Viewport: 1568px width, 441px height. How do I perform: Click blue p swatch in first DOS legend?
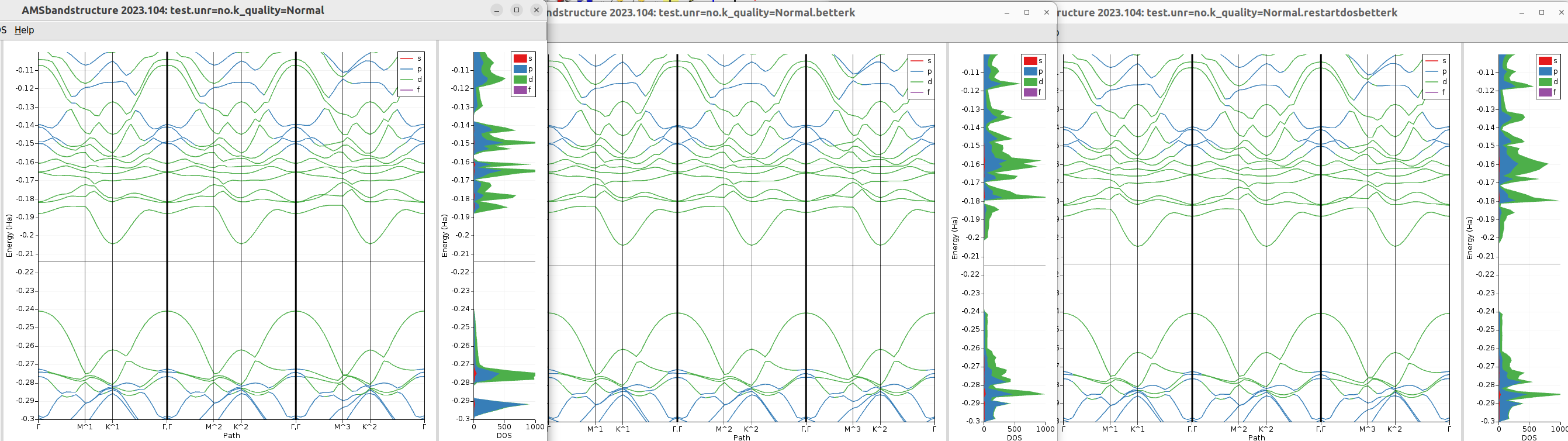(520, 69)
